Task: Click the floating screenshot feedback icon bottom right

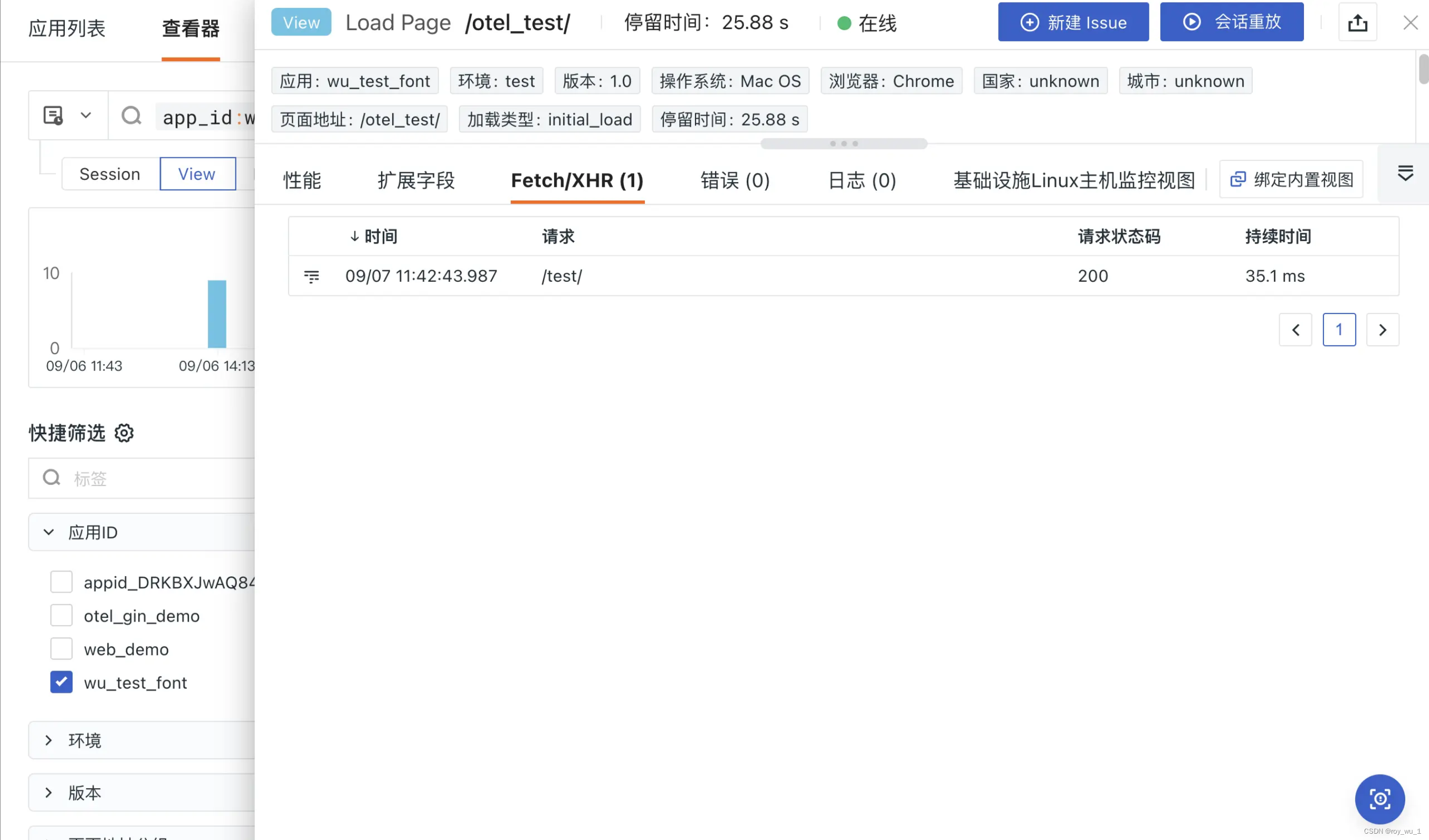Action: point(1380,799)
